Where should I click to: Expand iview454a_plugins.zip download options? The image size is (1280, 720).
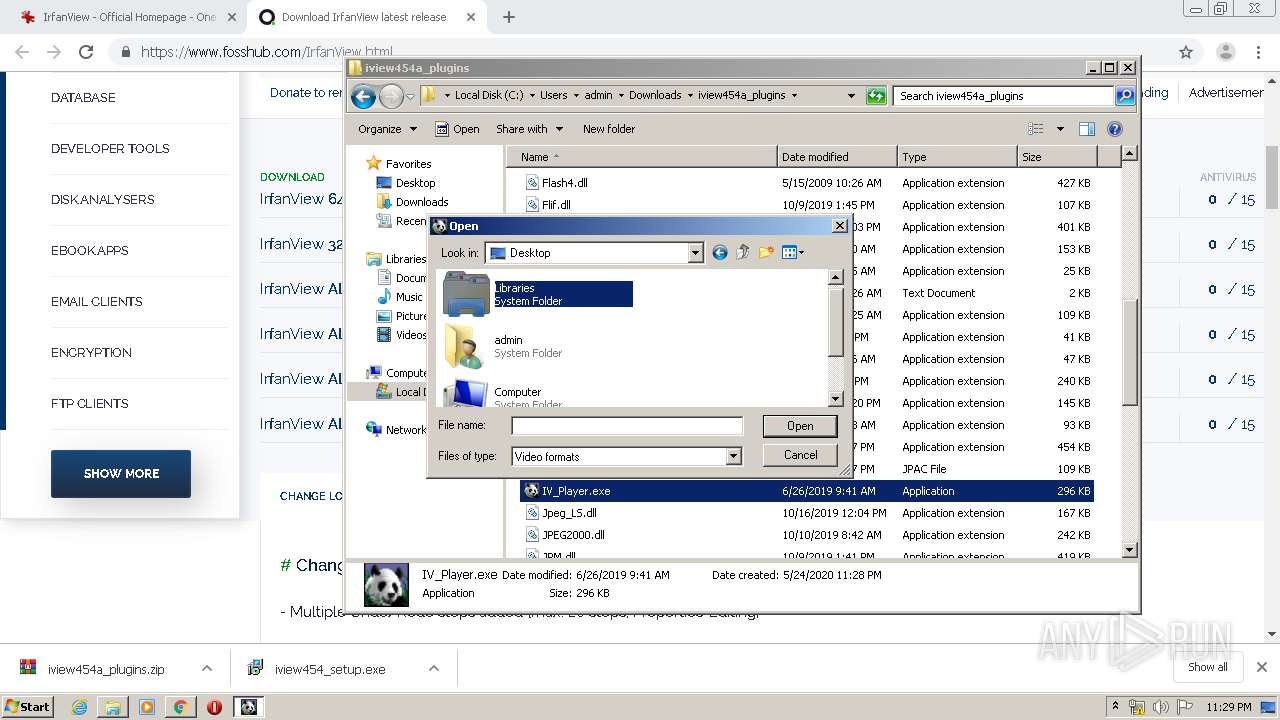pos(207,669)
